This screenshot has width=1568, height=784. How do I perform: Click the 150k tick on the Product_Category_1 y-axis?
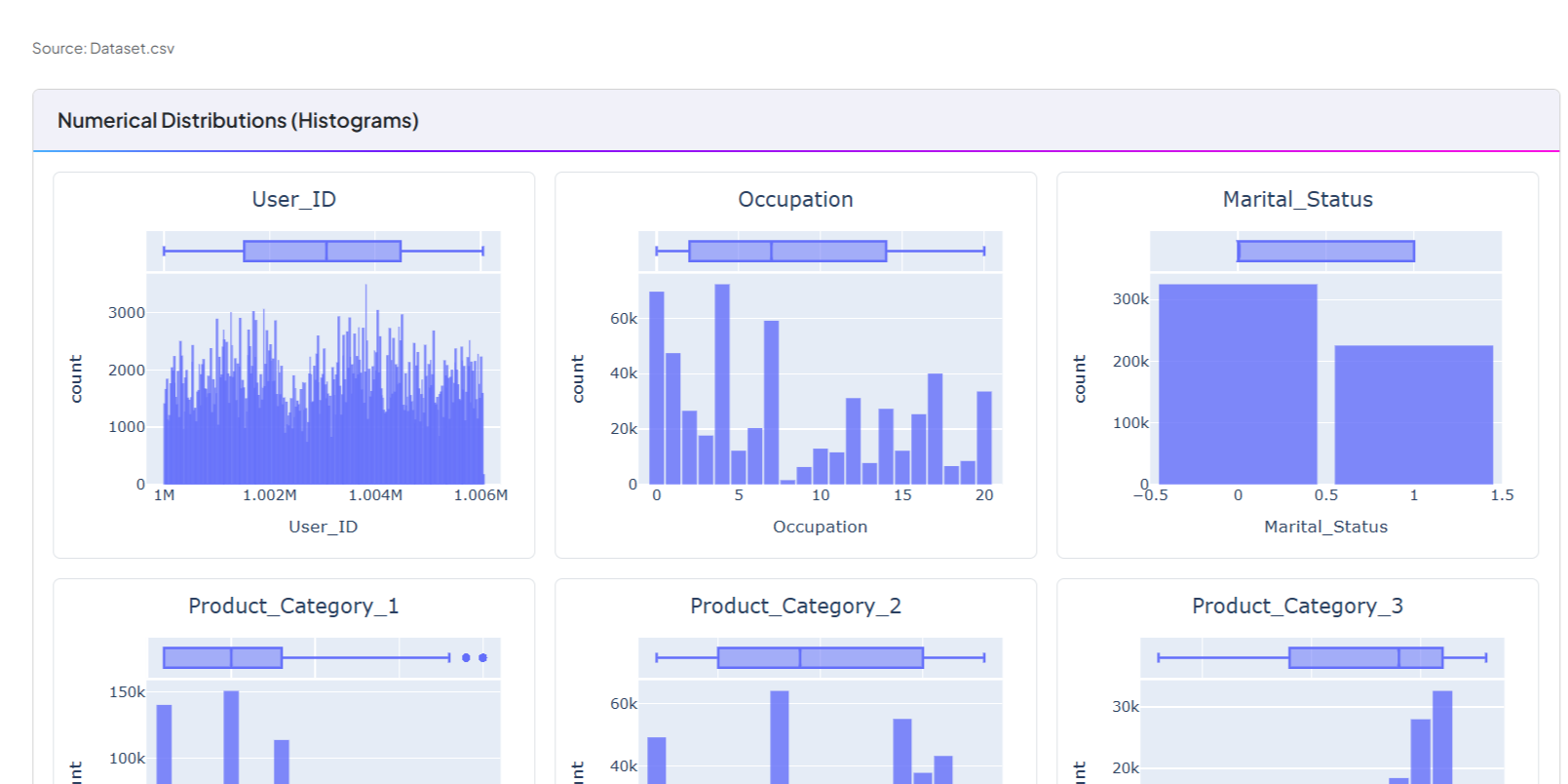(127, 692)
